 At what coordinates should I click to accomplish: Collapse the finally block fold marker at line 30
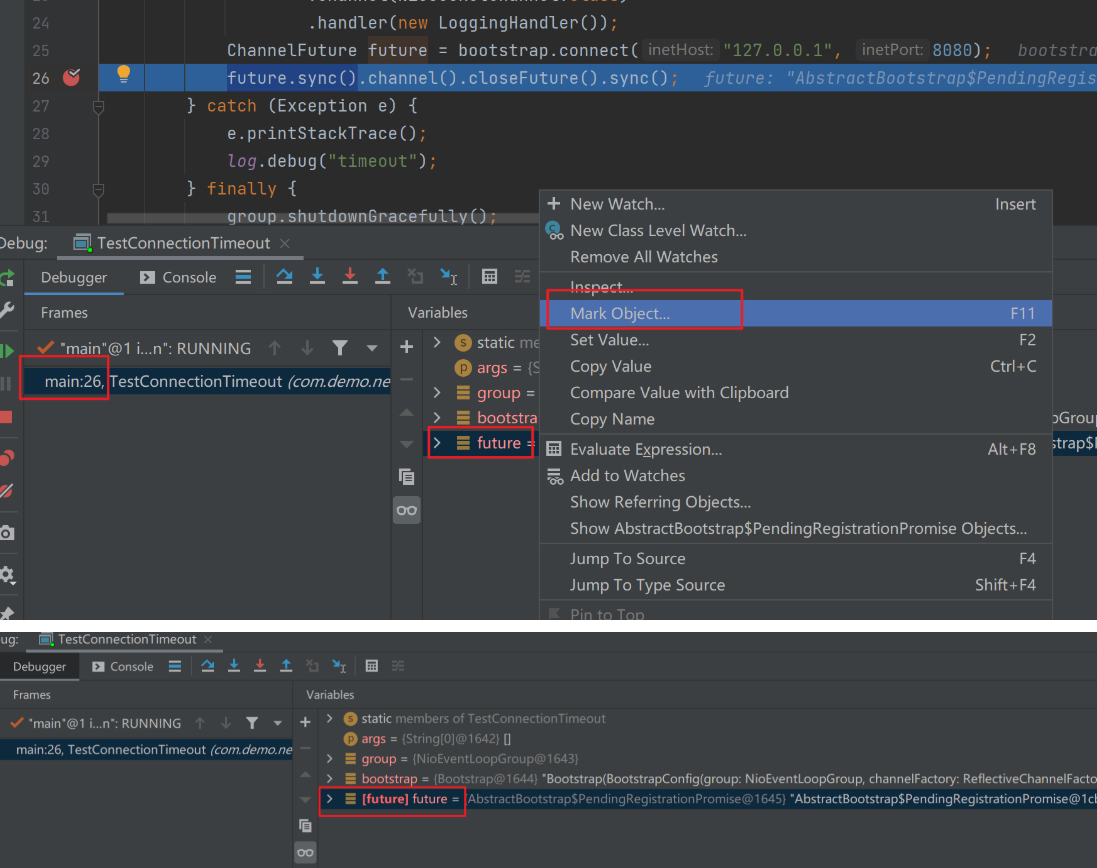pos(98,189)
